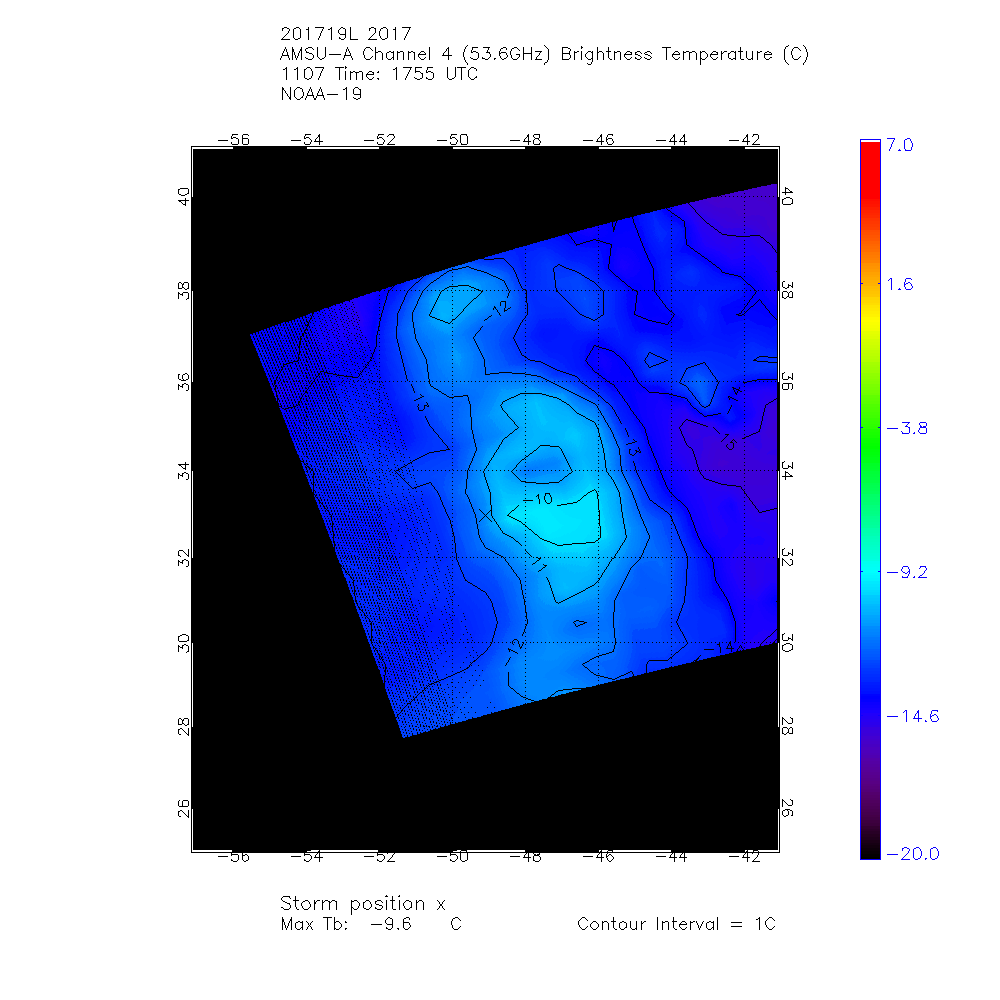Screen dimensions: 1000x1000
Task: Click the -15 contour label on map
Action: point(727,441)
